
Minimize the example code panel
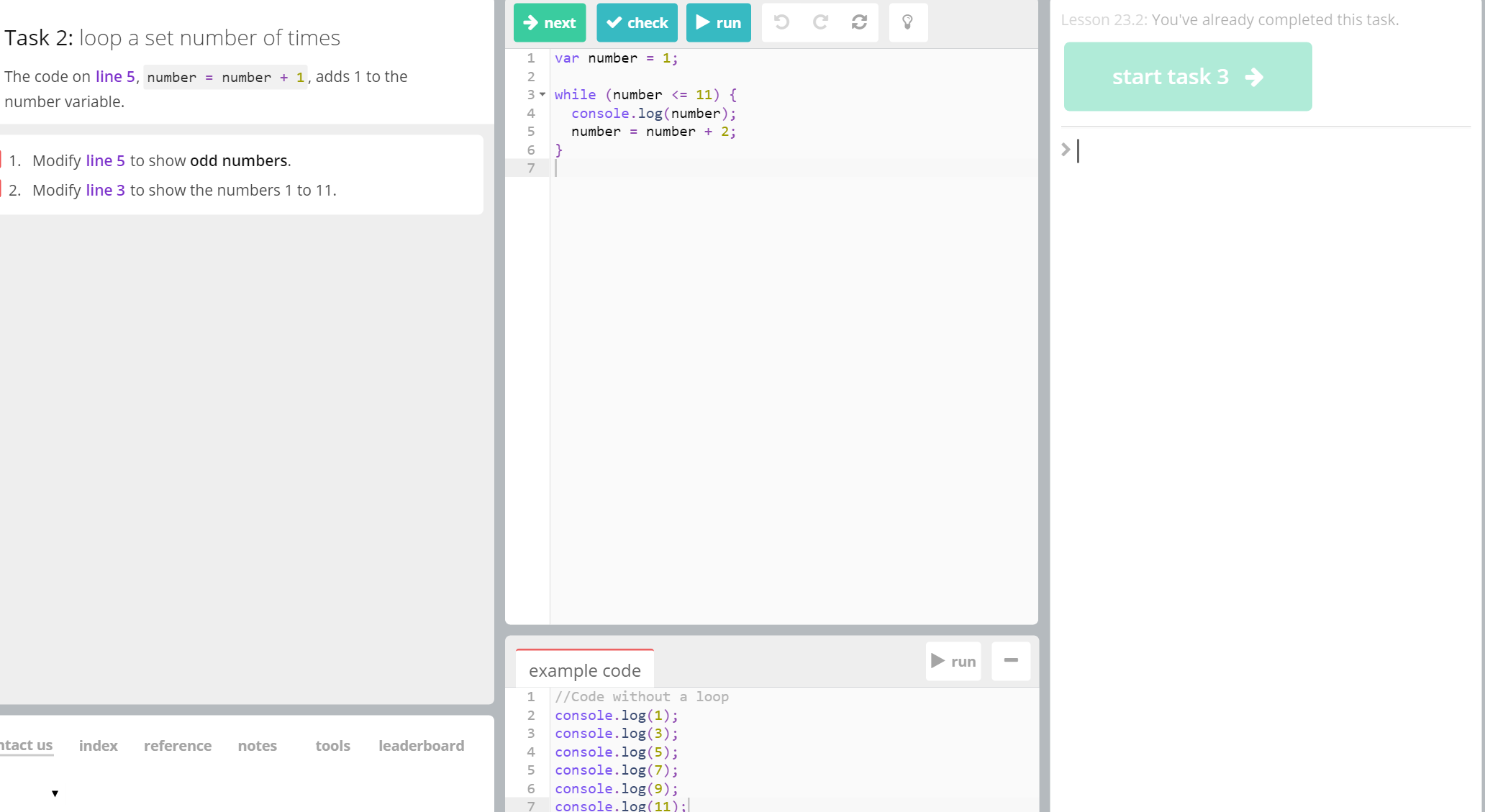click(1011, 660)
